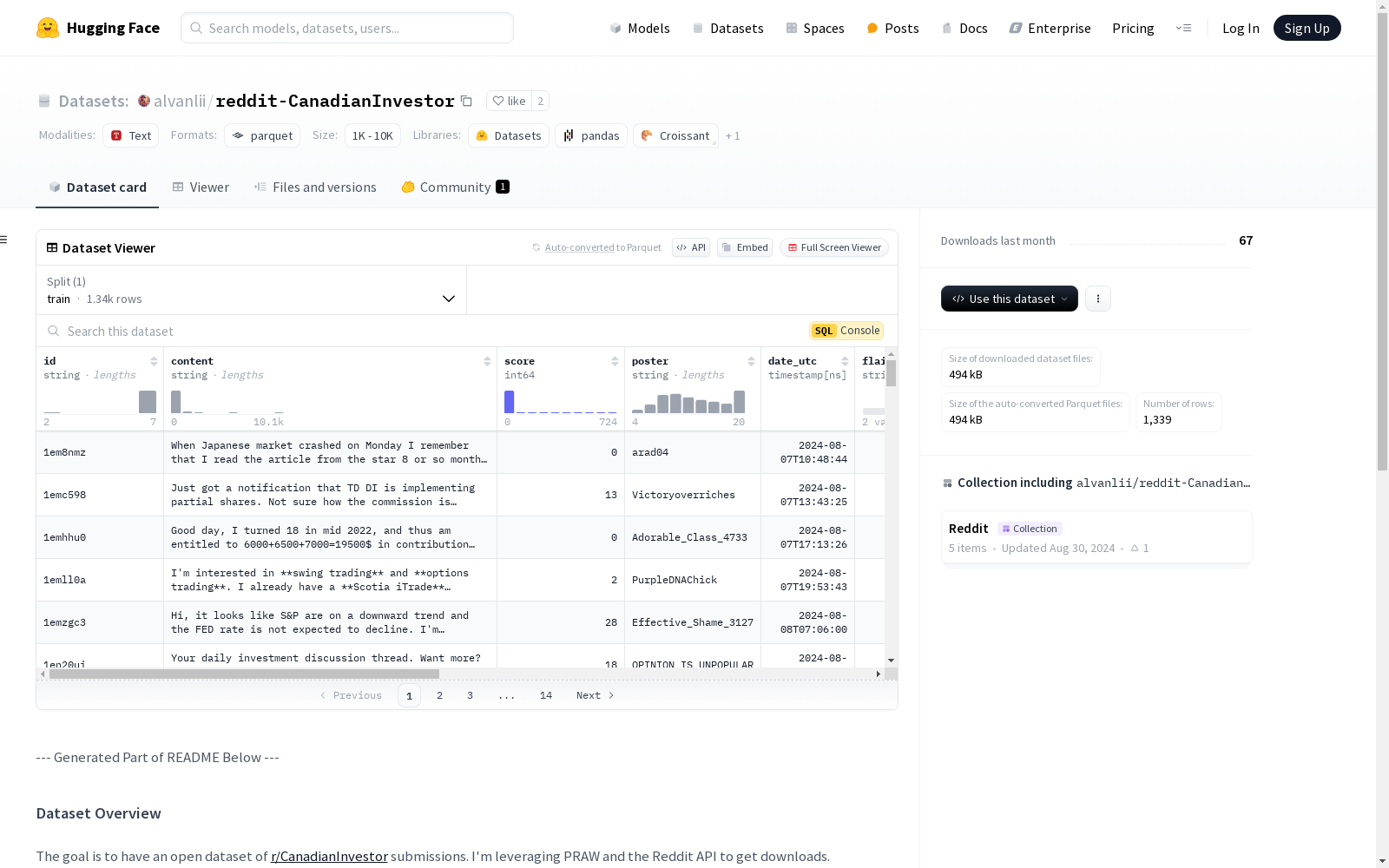
Task: Go to page 3 of the table
Action: [471, 695]
